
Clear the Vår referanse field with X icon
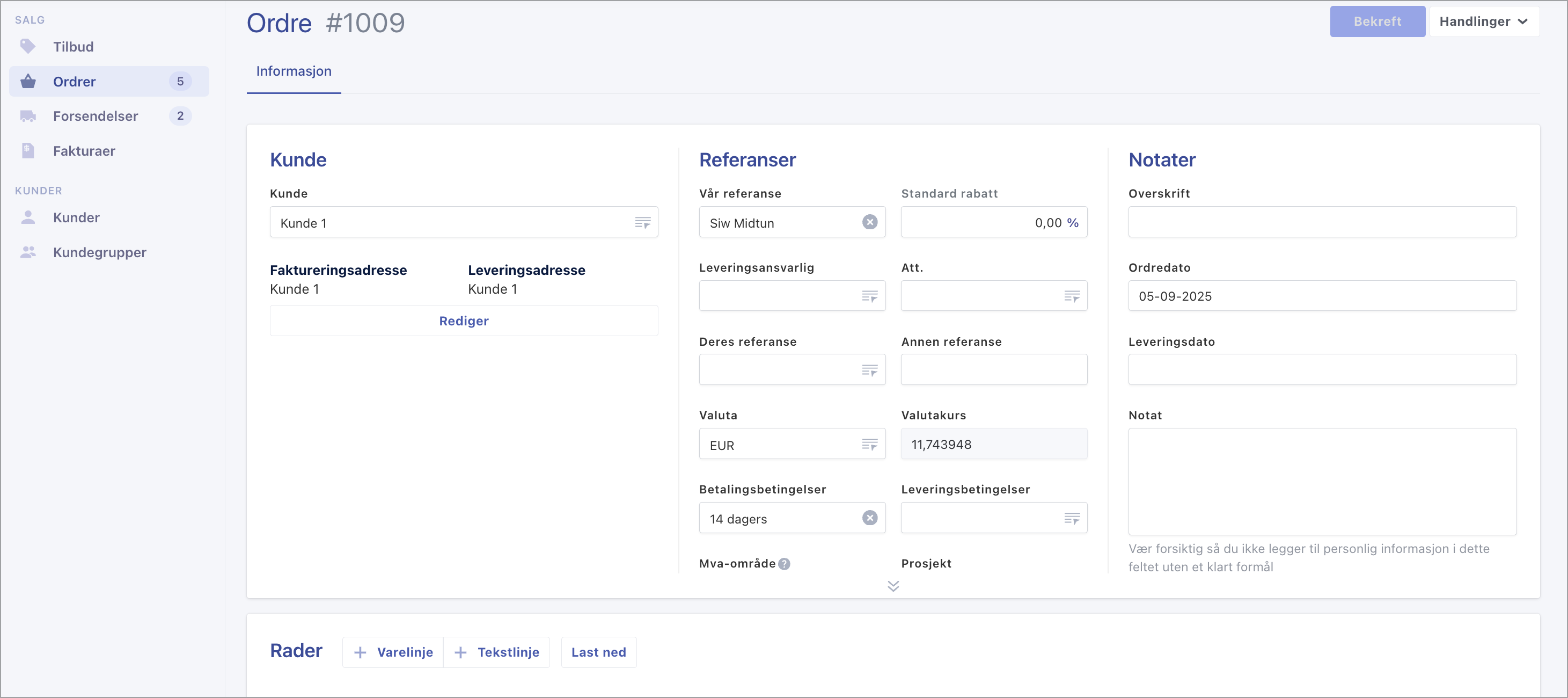tap(870, 222)
